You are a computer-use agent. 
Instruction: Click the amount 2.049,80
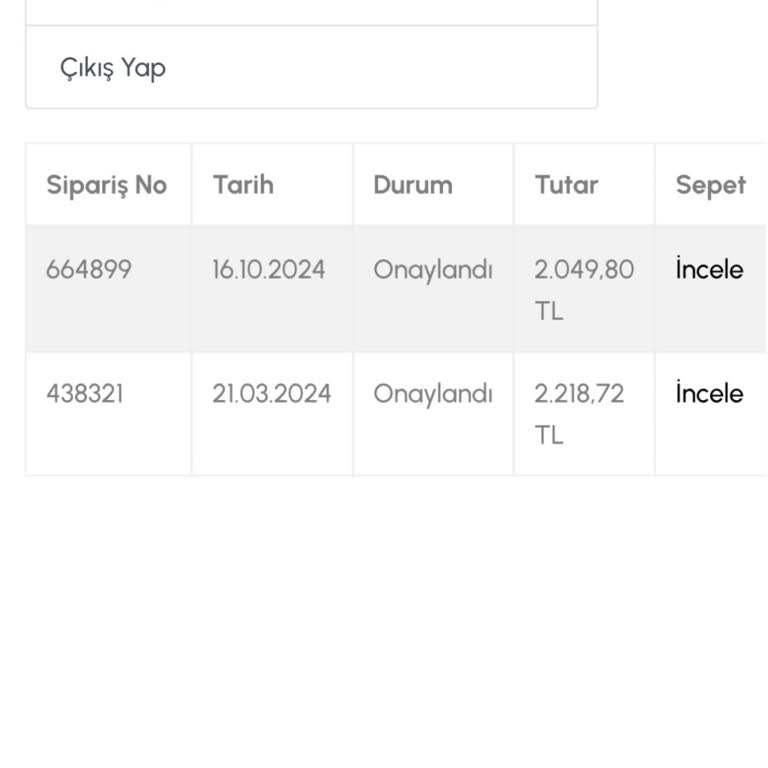click(x=584, y=270)
